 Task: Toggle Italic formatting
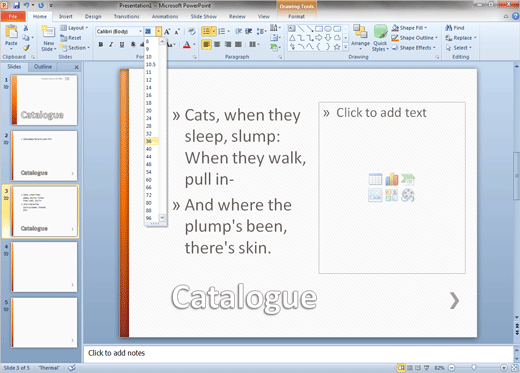coord(111,44)
